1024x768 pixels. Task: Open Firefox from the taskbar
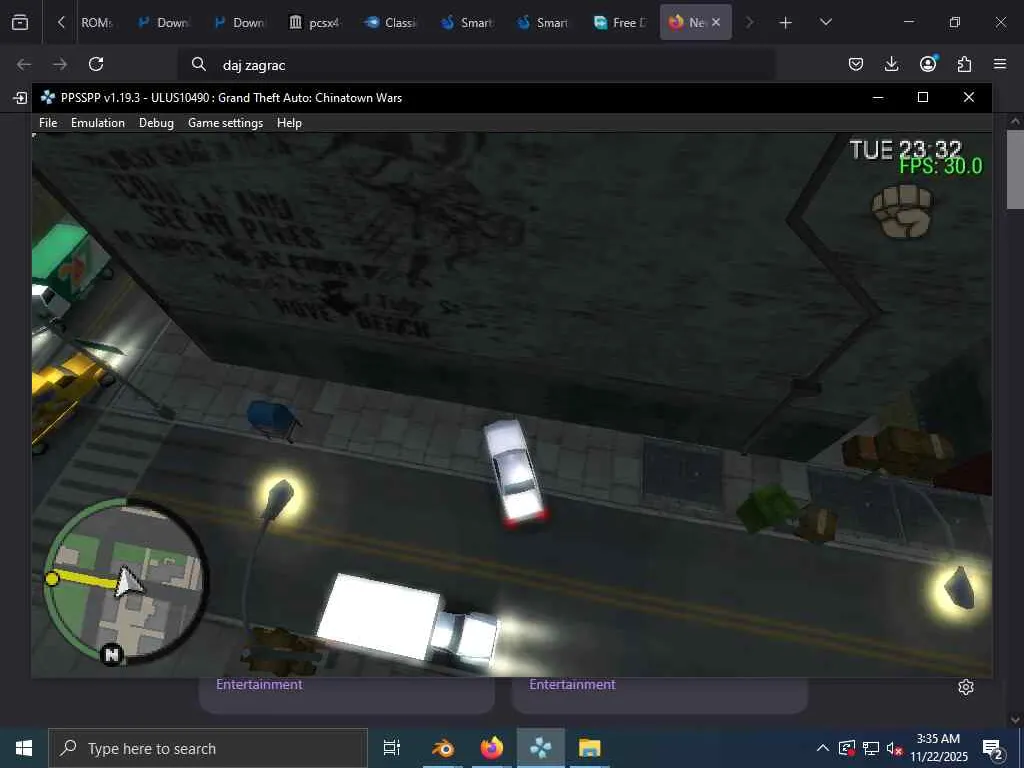(x=492, y=748)
